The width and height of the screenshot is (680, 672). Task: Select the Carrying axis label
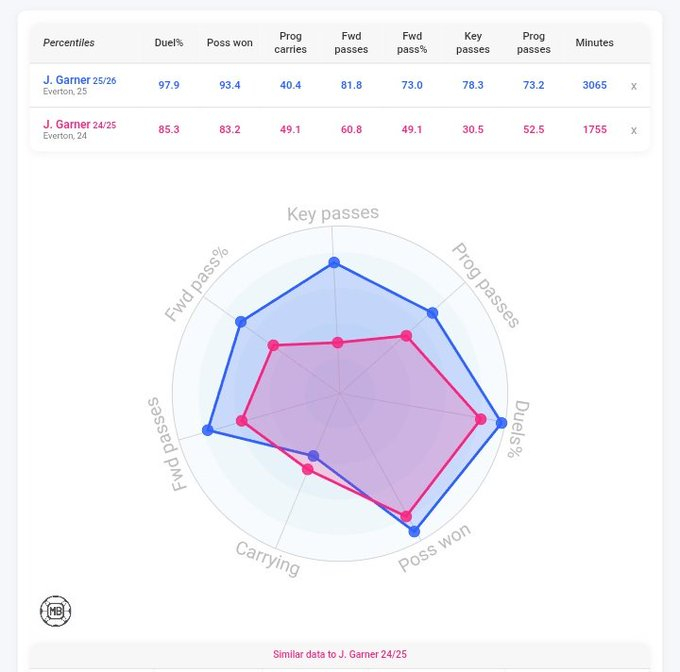click(267, 558)
